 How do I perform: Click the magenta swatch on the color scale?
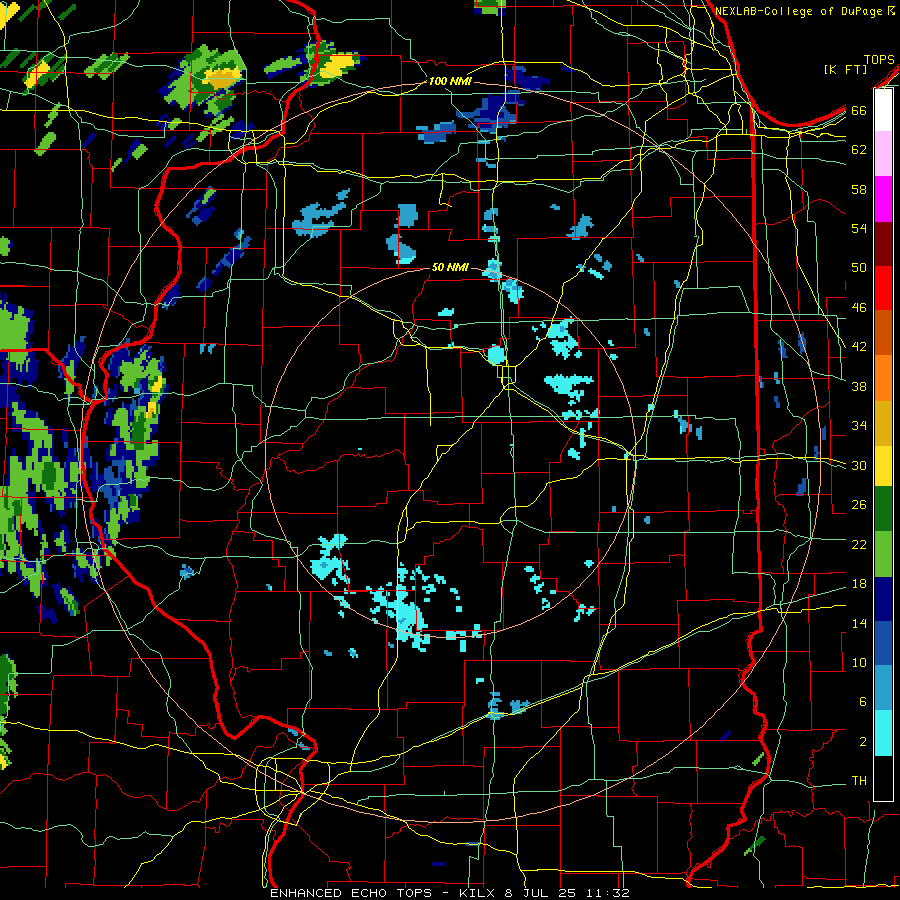[883, 199]
